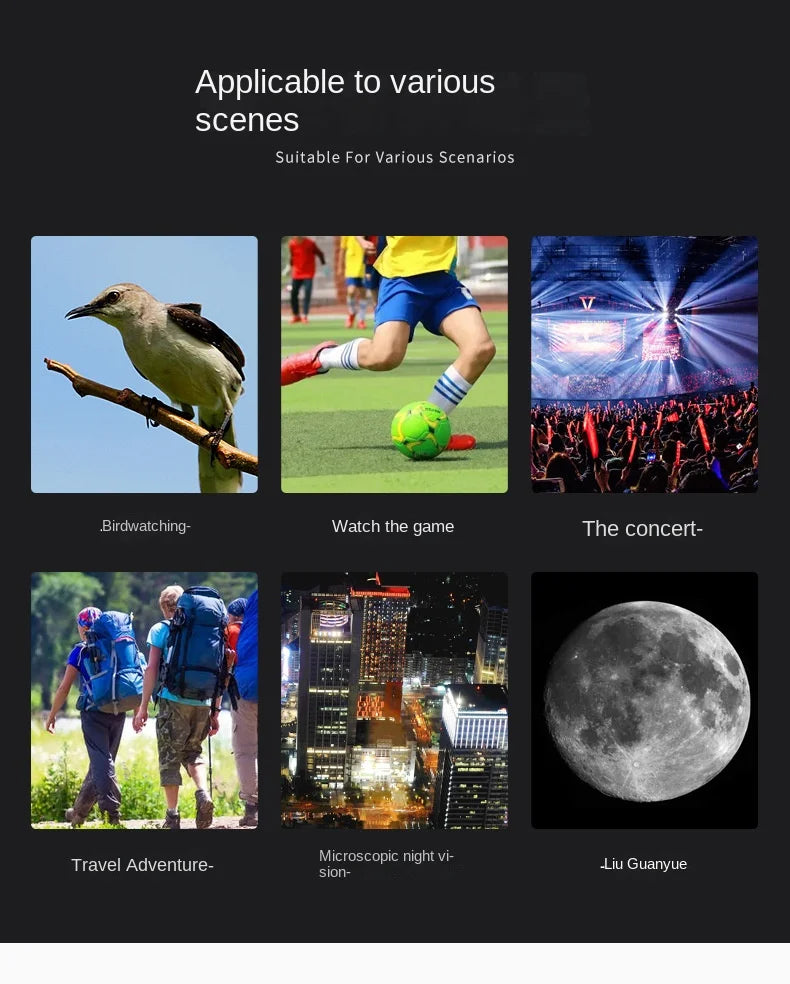
Task: Select the soccer player kicking ball image
Action: coord(394,364)
